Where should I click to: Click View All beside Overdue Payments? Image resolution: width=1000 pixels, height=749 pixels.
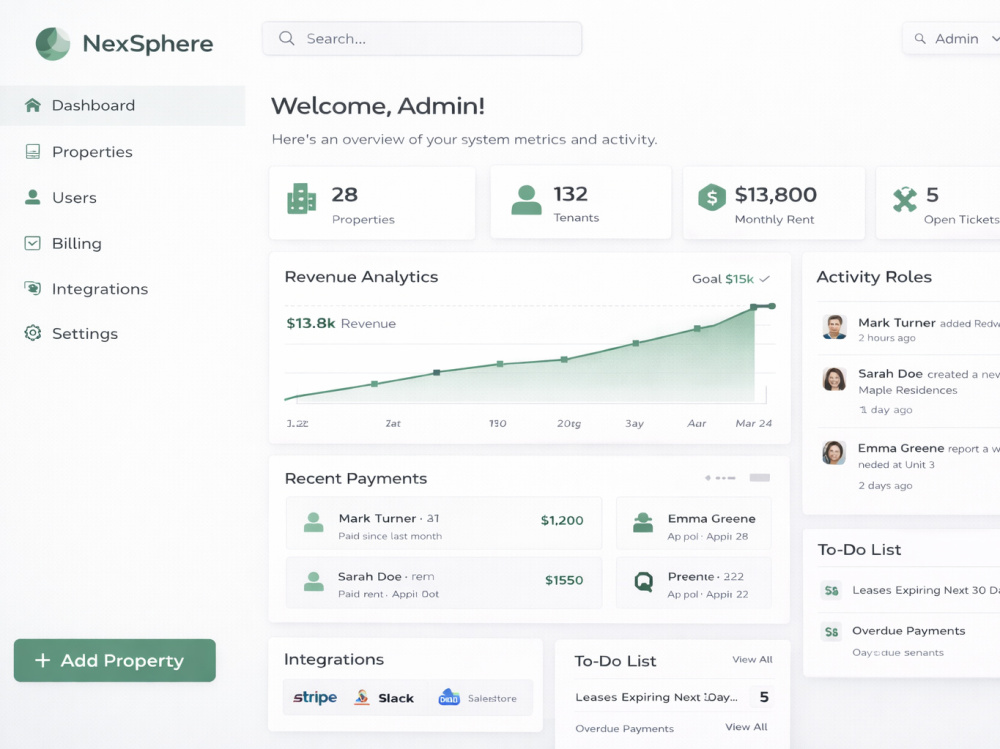tap(746, 727)
